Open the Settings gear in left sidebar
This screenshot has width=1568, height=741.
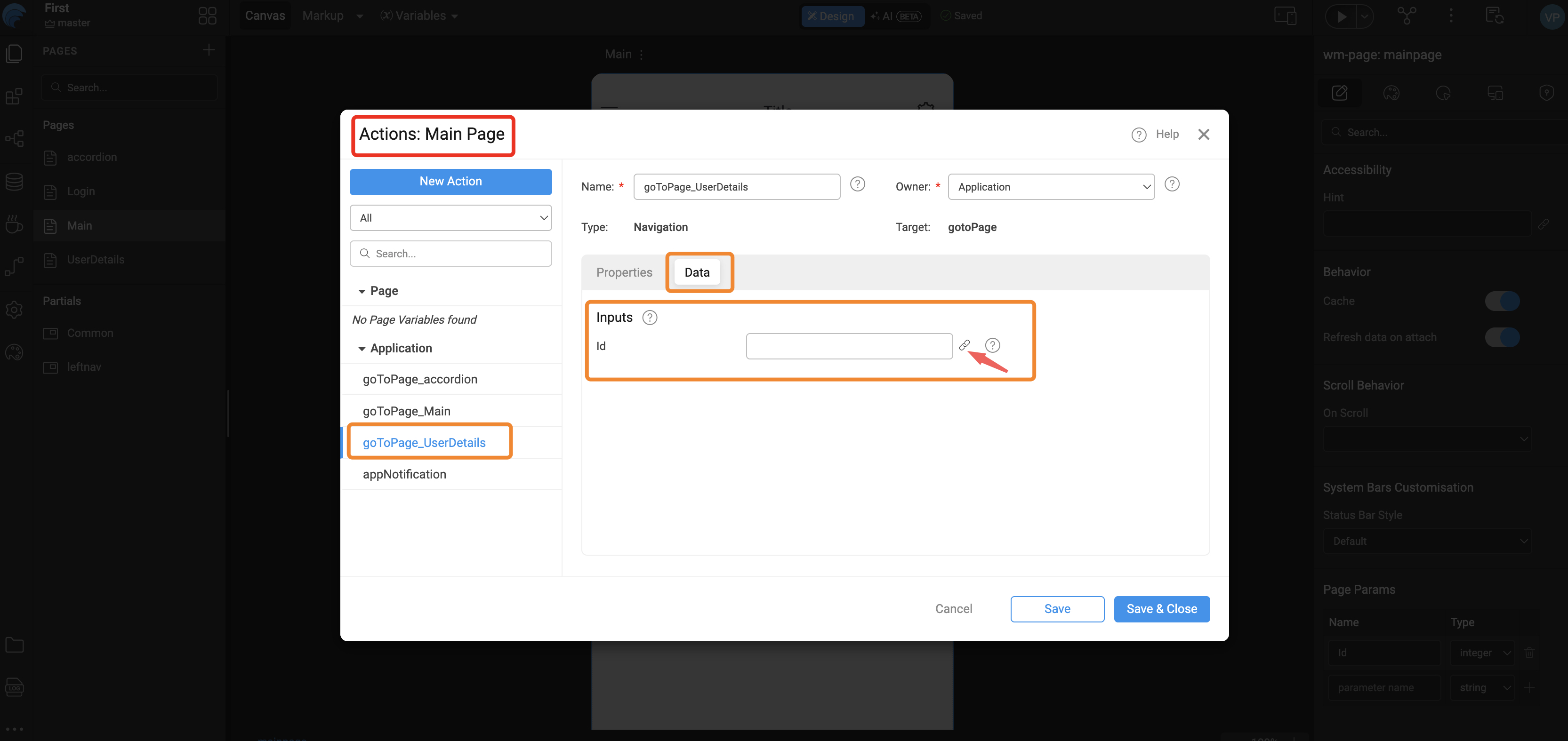[14, 310]
